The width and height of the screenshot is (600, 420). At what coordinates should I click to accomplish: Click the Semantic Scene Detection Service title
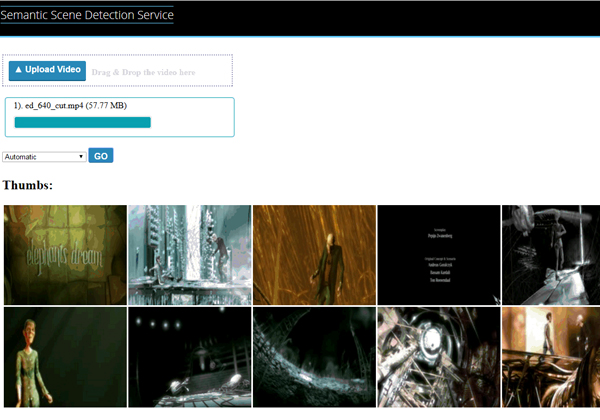pos(86,15)
